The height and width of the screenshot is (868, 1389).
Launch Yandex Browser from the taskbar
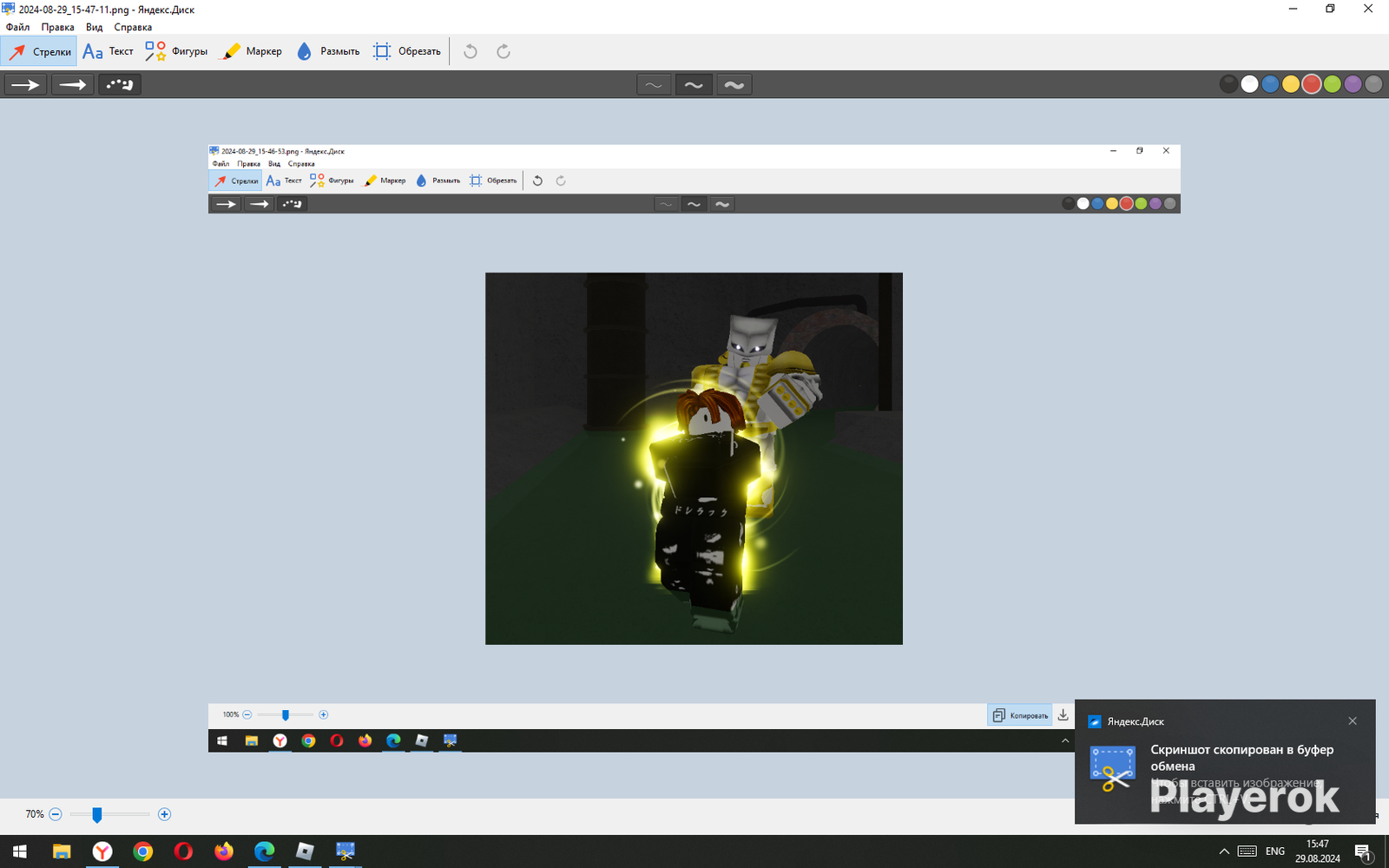[x=102, y=852]
